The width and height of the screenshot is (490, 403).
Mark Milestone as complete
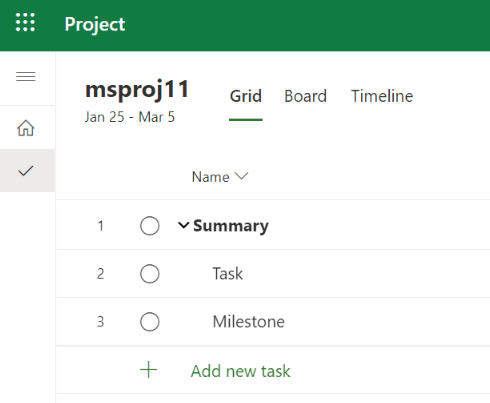click(150, 322)
